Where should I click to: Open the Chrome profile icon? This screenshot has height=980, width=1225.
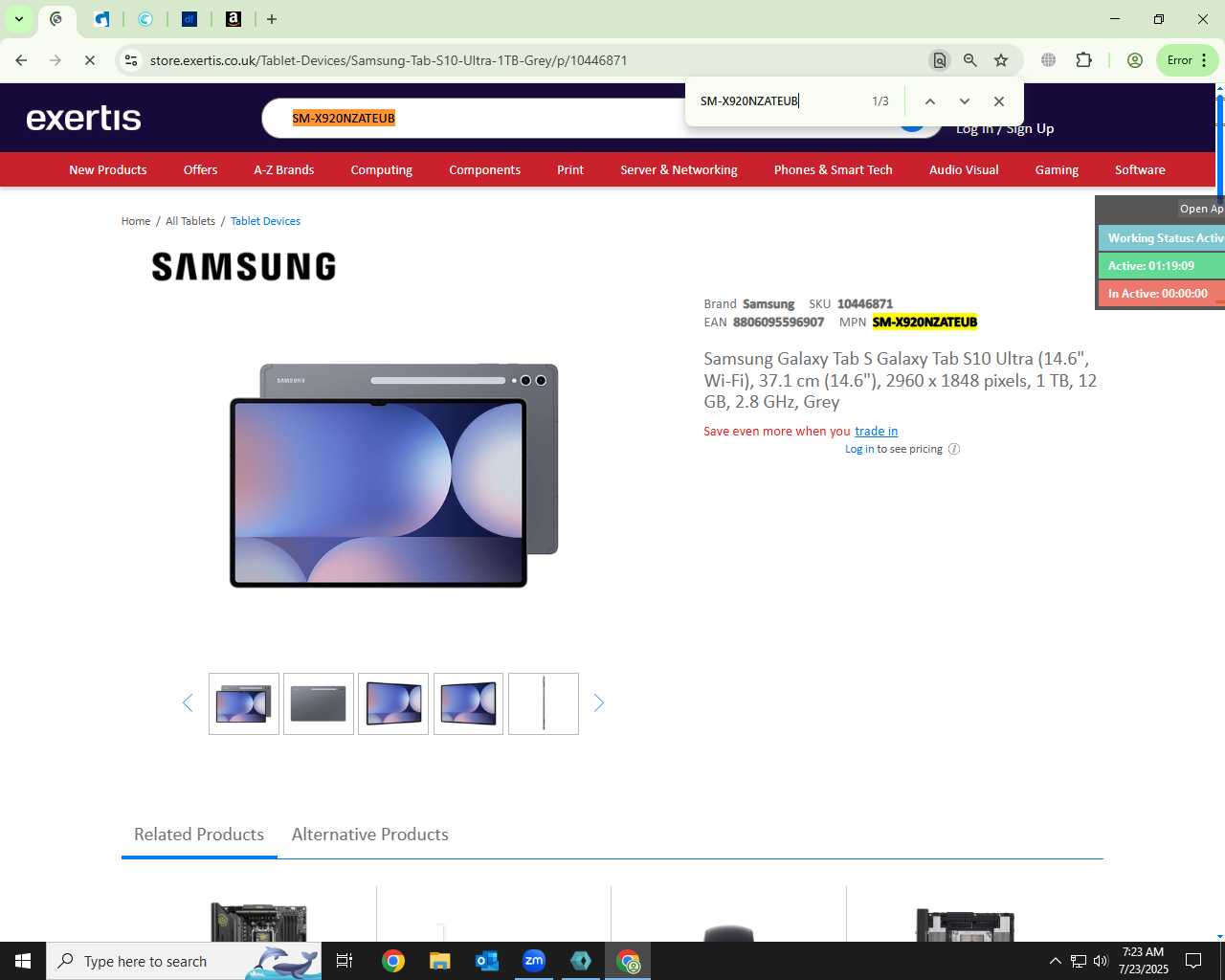(x=1135, y=60)
